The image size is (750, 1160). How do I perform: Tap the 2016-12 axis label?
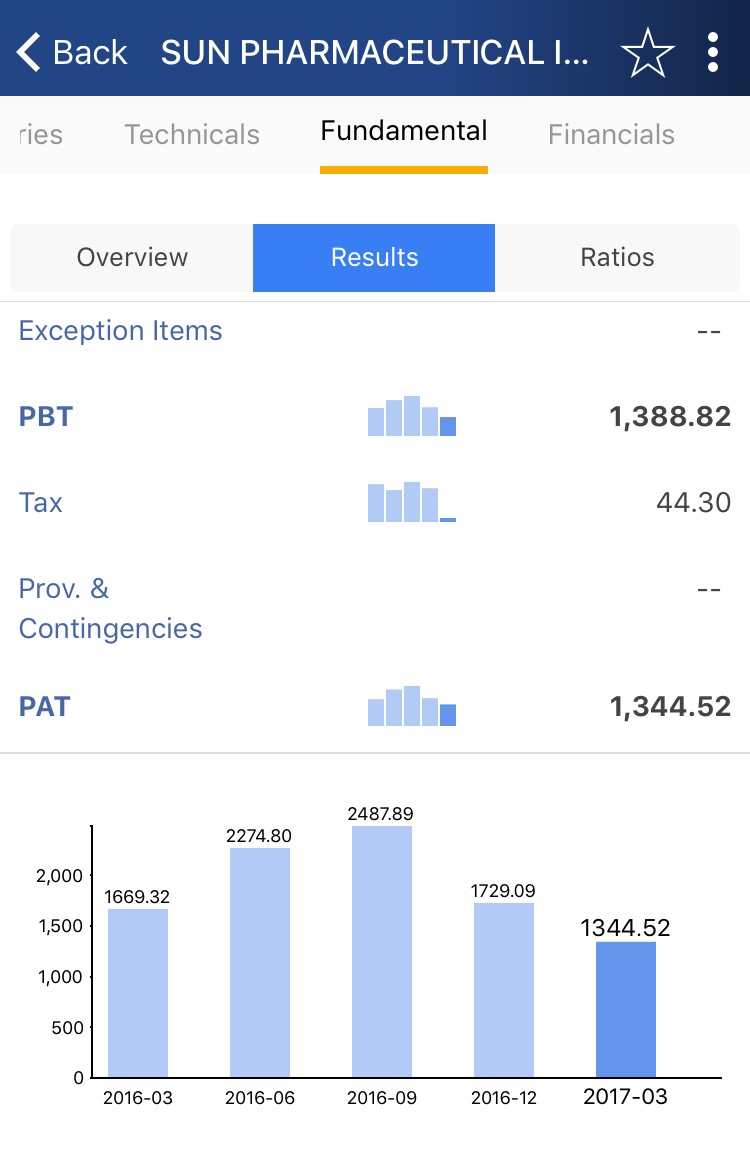[504, 1098]
